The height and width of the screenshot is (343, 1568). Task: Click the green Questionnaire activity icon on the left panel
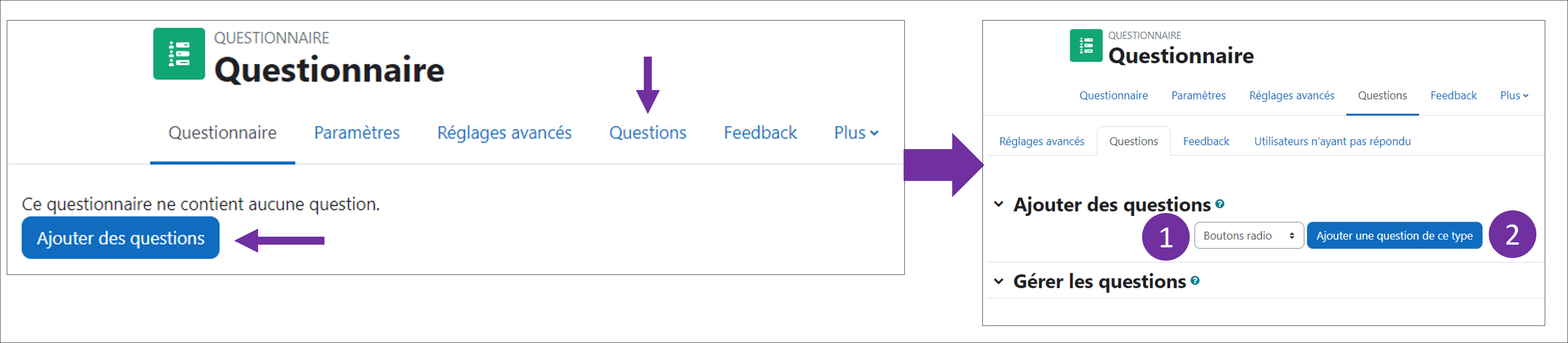click(x=178, y=54)
